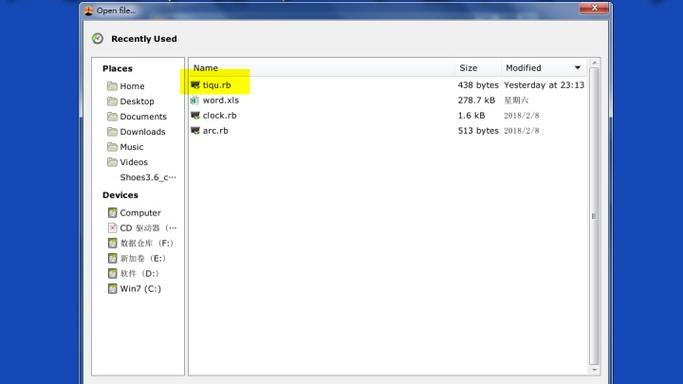Click the Downloads folder icon
This screenshot has width=683, height=384.
(112, 132)
